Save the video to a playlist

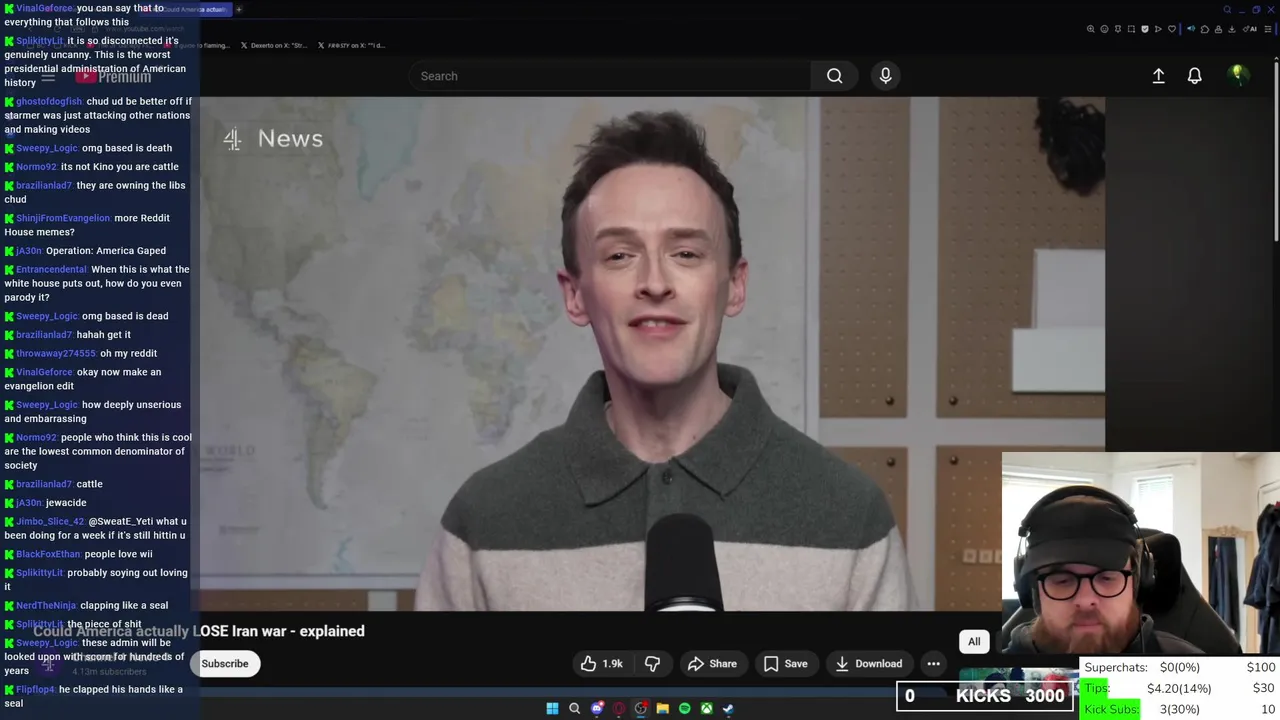click(785, 663)
